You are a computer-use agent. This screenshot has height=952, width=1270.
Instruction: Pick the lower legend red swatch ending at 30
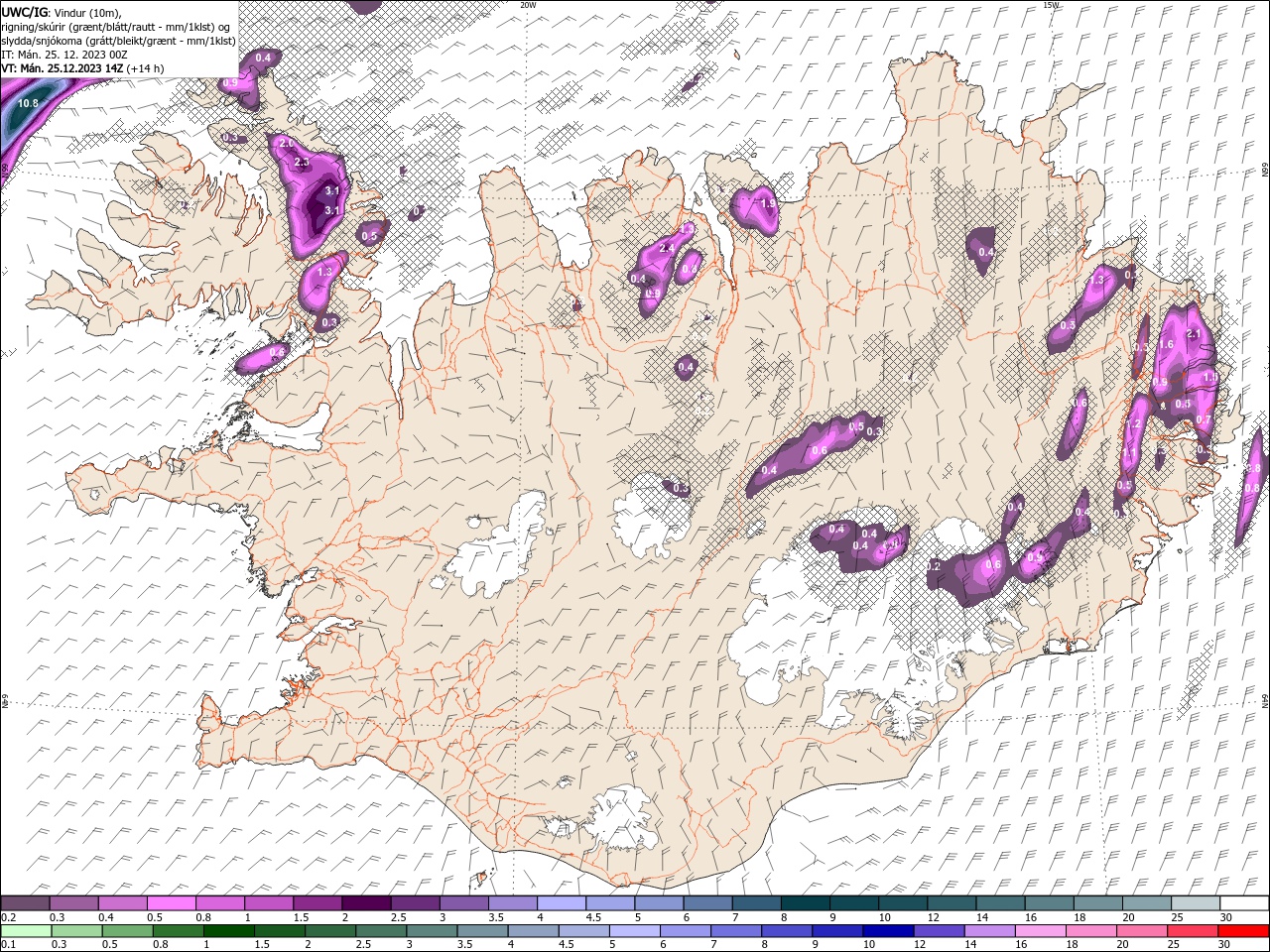[x=1241, y=931]
